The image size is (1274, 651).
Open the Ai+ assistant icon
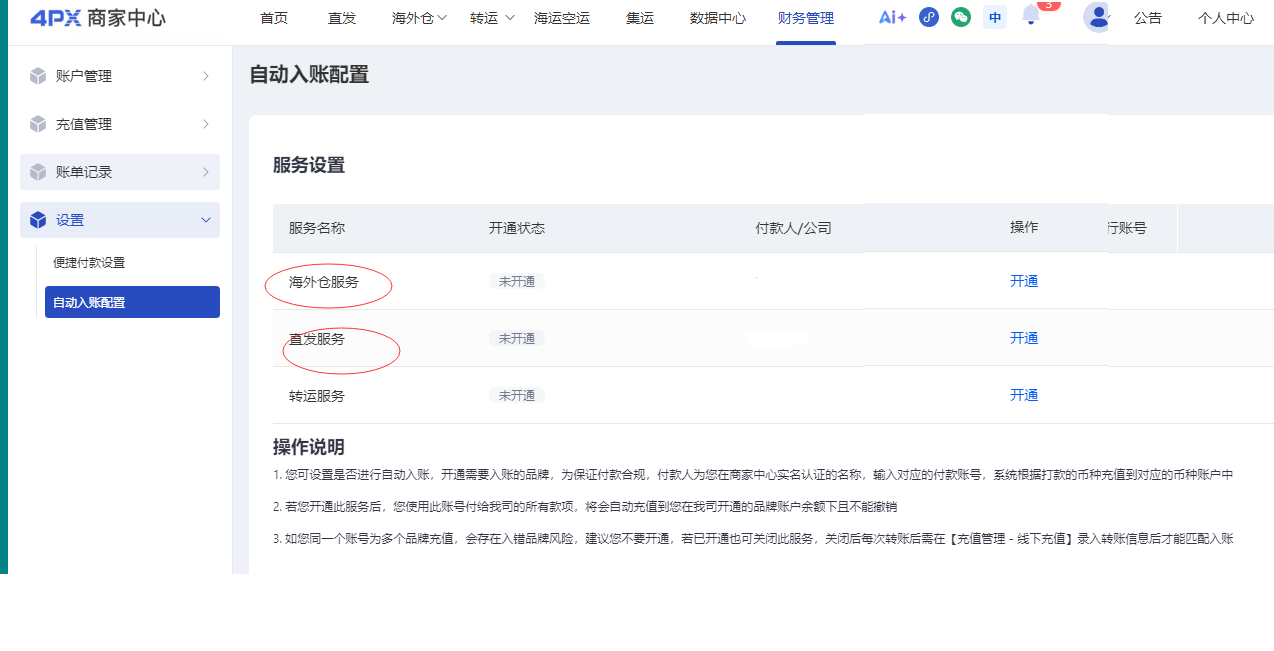892,17
